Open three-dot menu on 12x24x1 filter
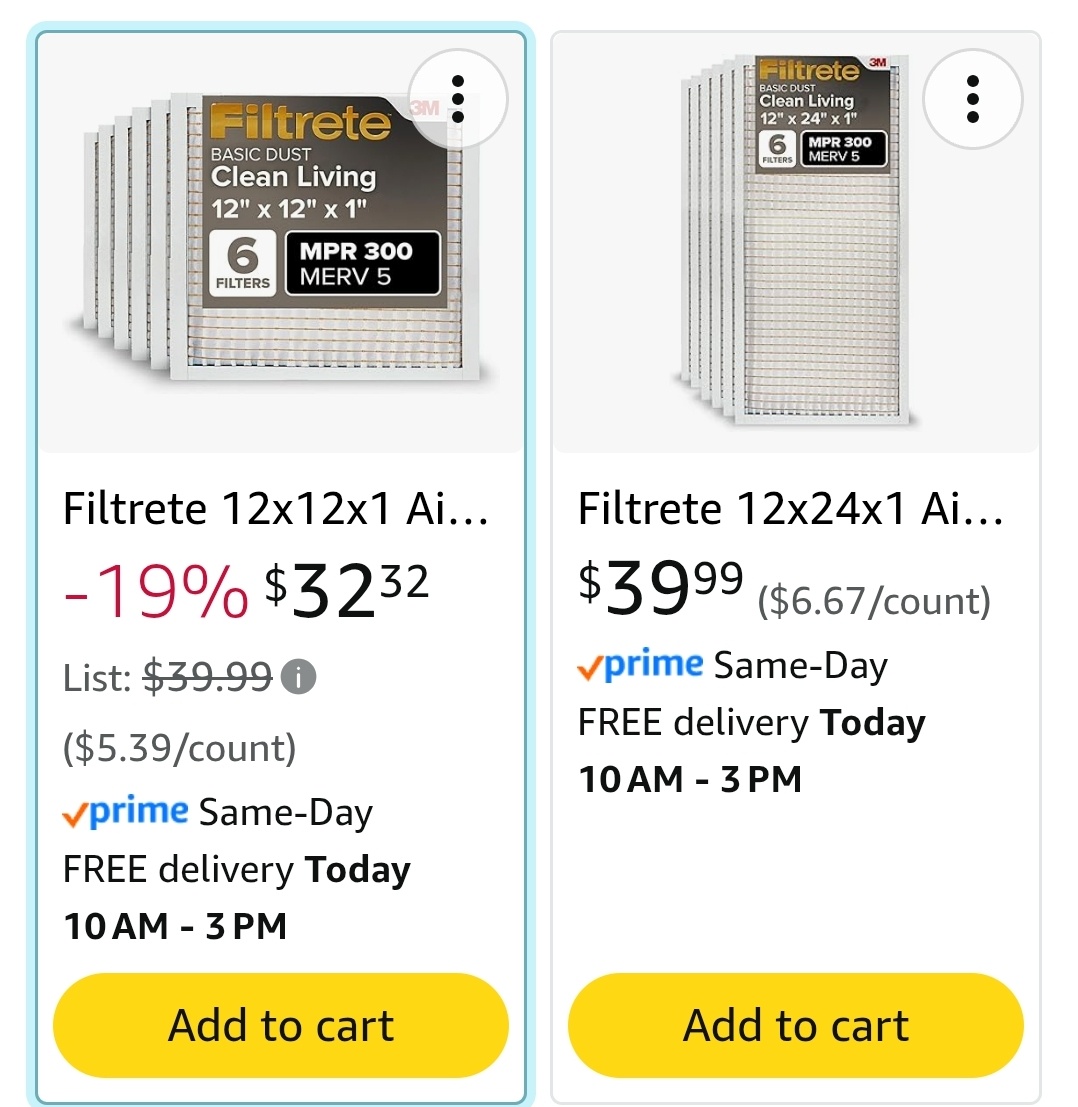The height and width of the screenshot is (1107, 1078). tap(972, 99)
